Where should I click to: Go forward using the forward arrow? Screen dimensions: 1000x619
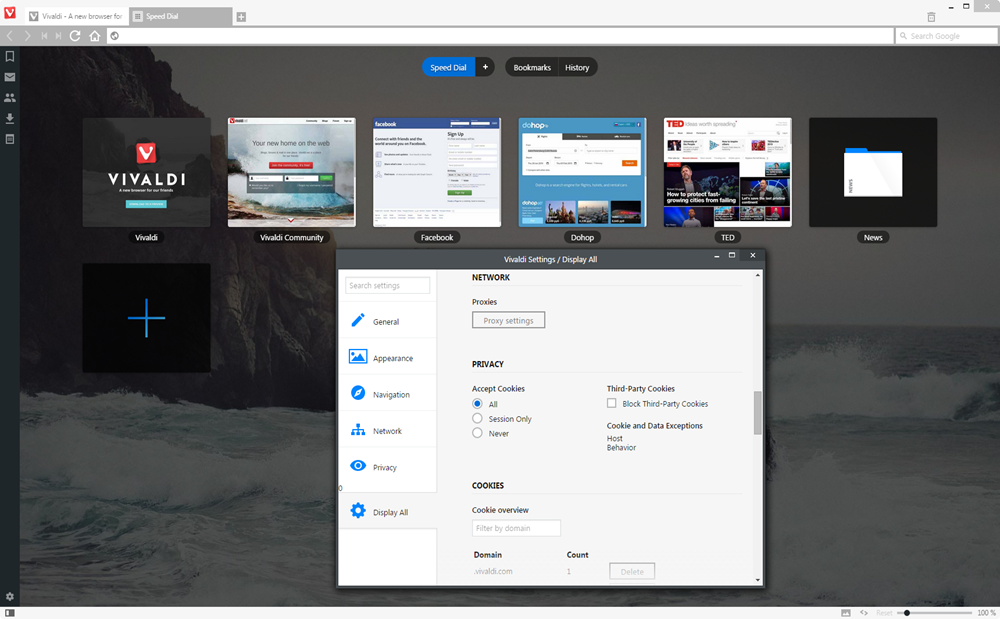pos(27,36)
